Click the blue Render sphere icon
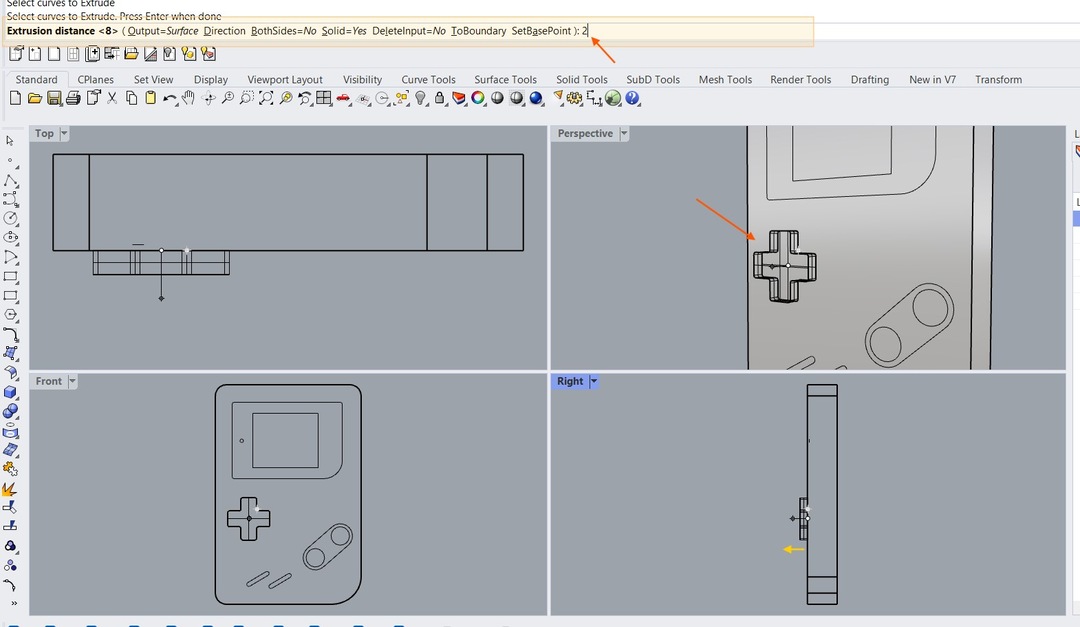 [536, 99]
